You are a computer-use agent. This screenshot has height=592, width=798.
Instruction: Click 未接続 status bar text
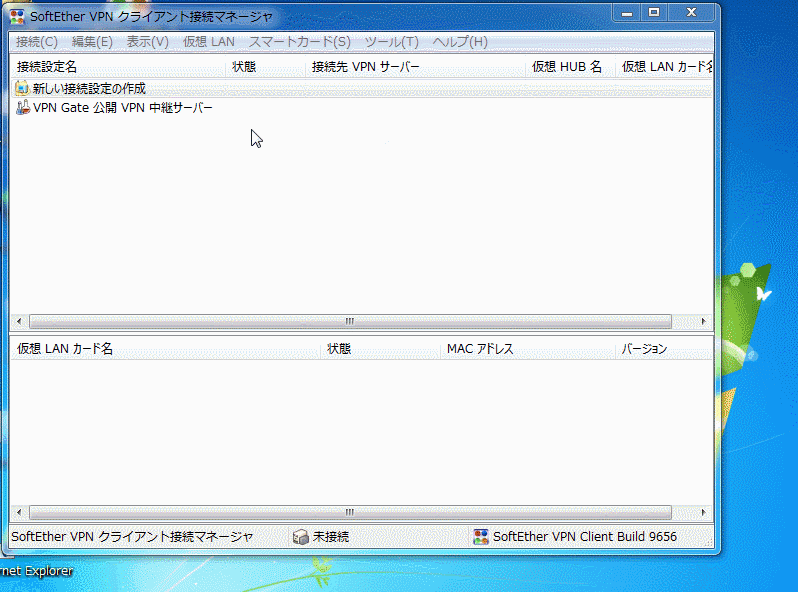click(x=331, y=537)
